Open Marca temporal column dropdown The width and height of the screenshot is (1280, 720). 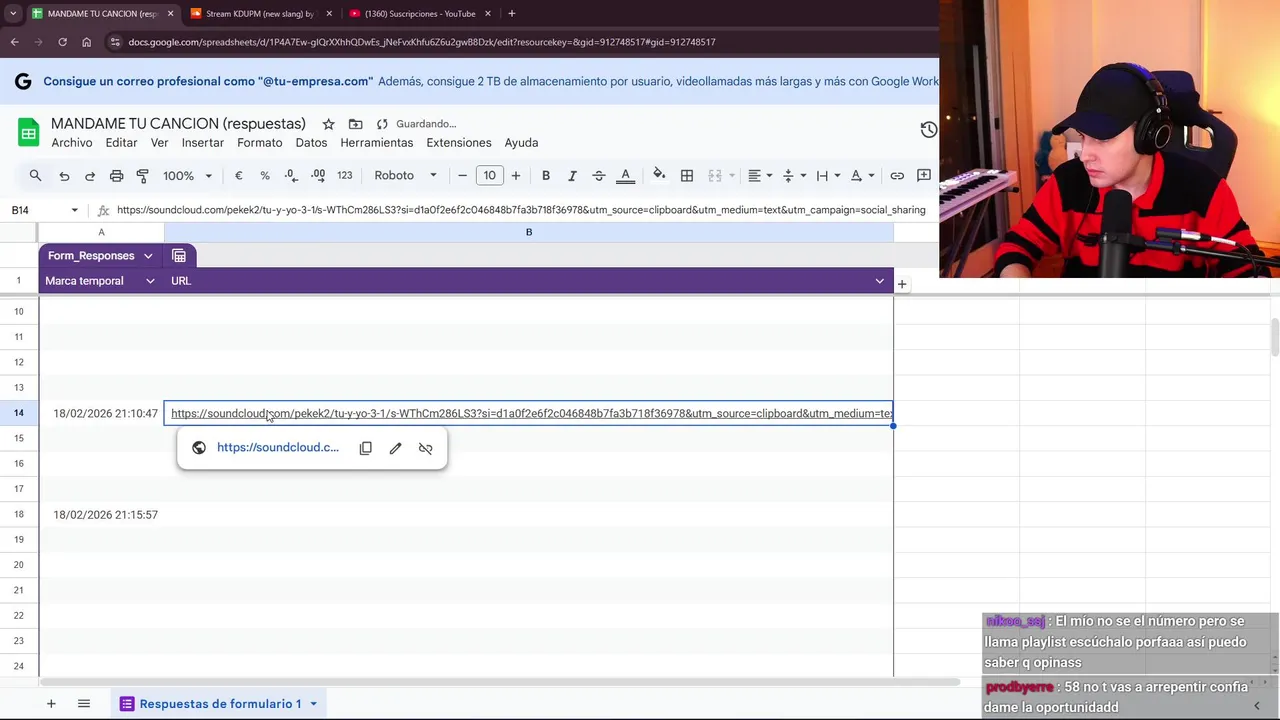[150, 281]
